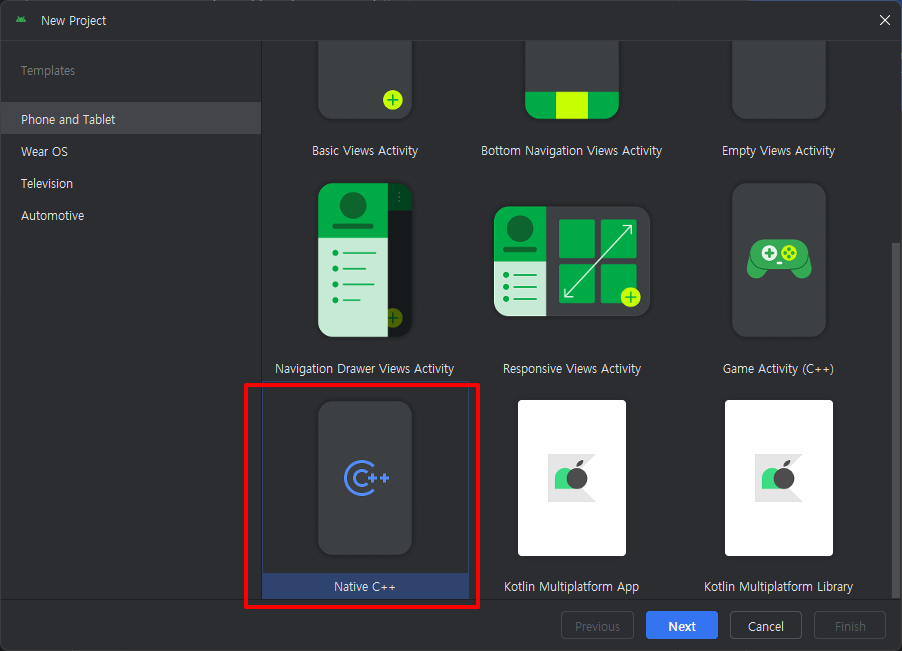Screen dimensions: 902x651
Task: Click the Native C++ label
Action: (365, 587)
